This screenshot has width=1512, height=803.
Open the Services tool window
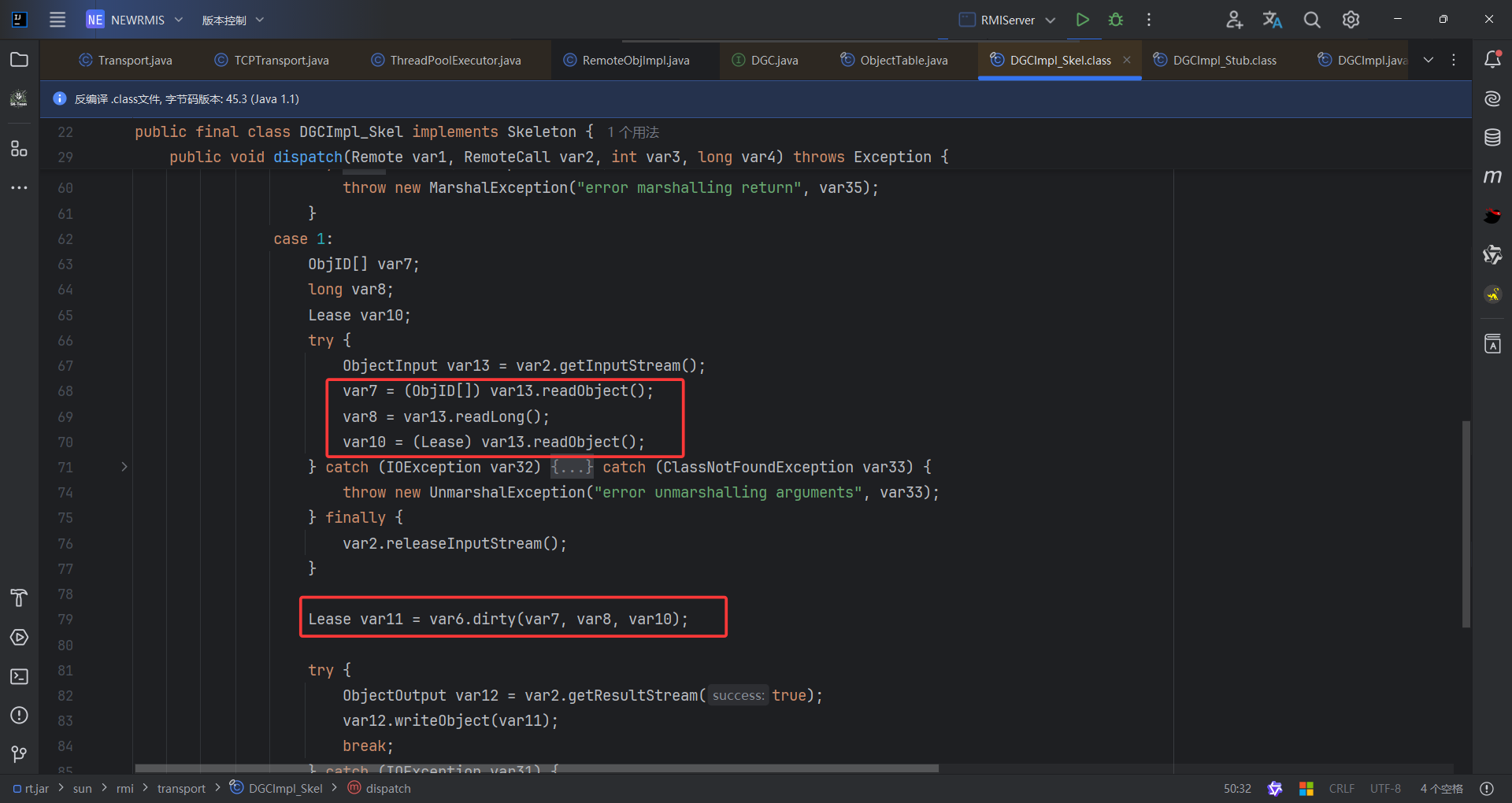tap(20, 638)
